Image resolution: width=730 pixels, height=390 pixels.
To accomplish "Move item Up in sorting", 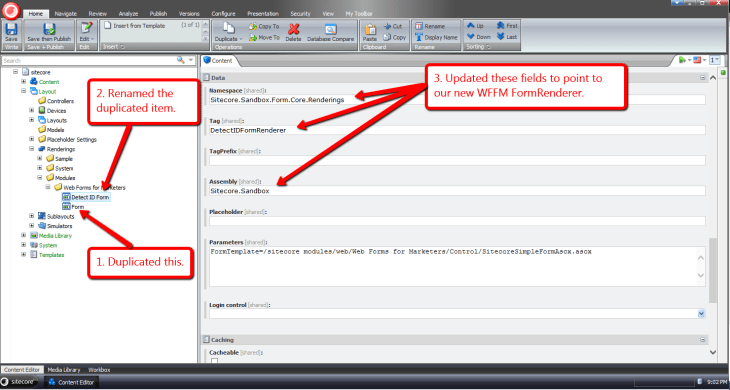I will (475, 26).
